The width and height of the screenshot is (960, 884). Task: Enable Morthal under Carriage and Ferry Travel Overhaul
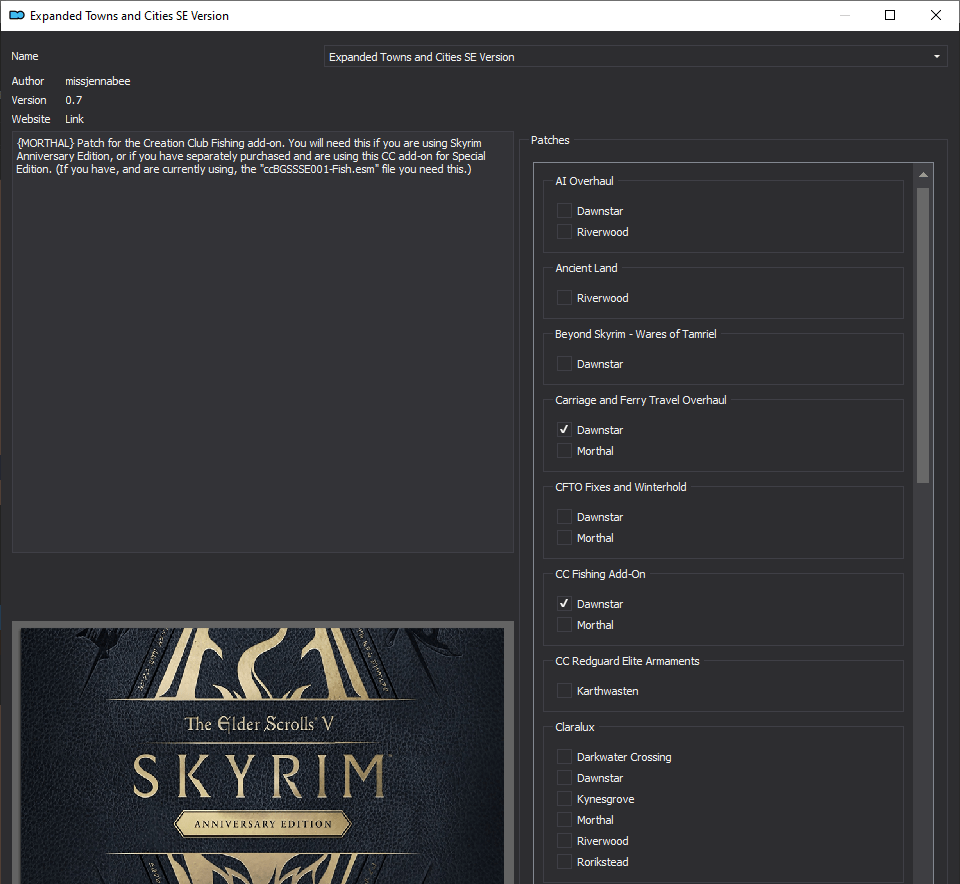pos(564,451)
